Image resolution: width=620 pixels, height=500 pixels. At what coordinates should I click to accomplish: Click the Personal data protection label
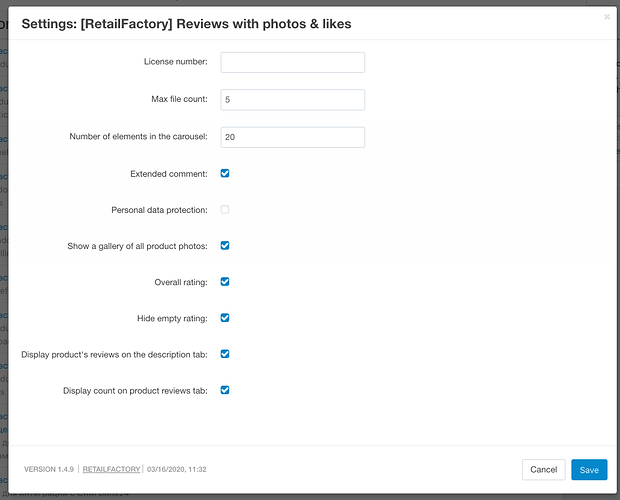point(159,210)
